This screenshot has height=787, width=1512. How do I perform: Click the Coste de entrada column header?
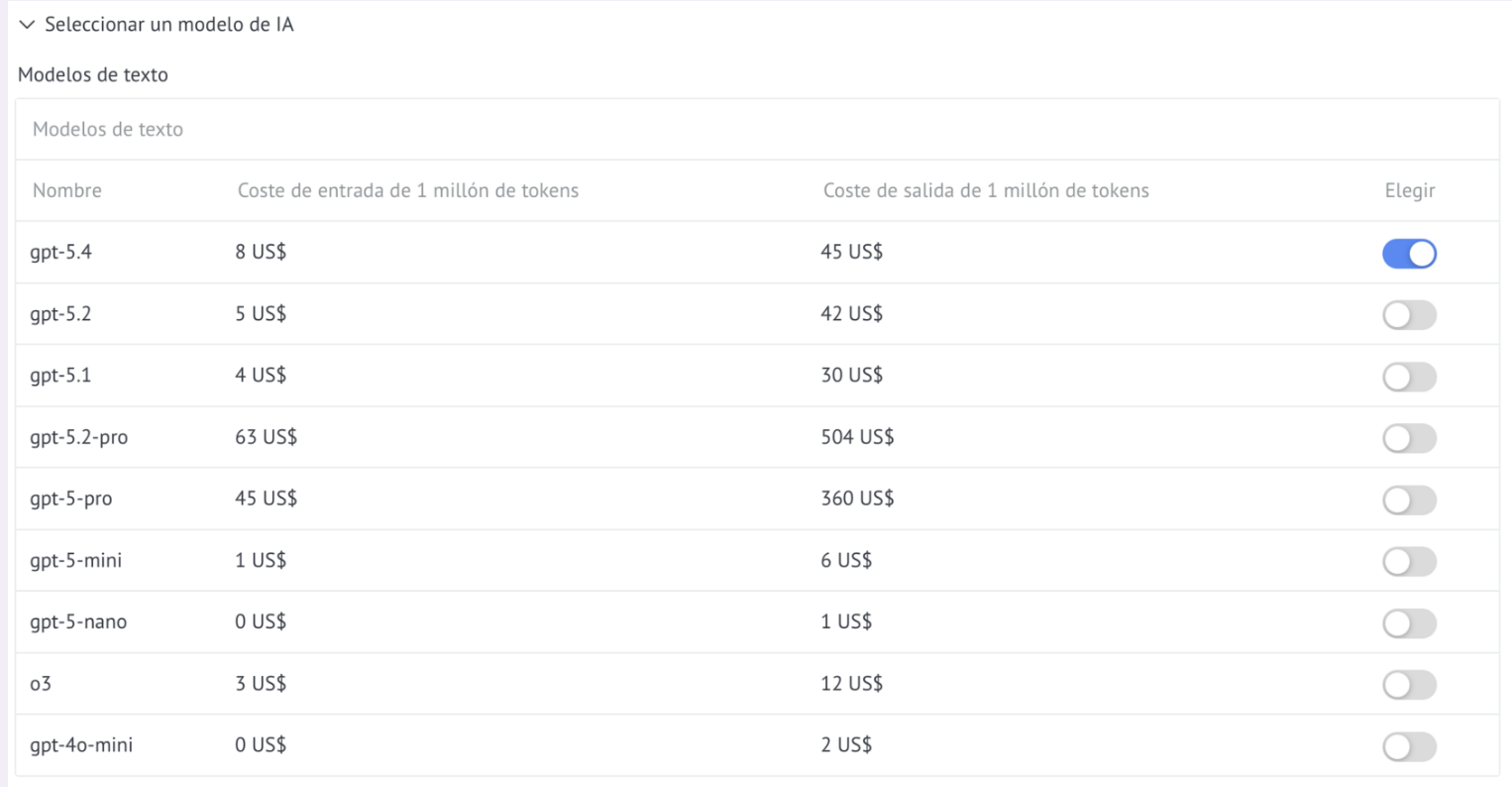[408, 190]
